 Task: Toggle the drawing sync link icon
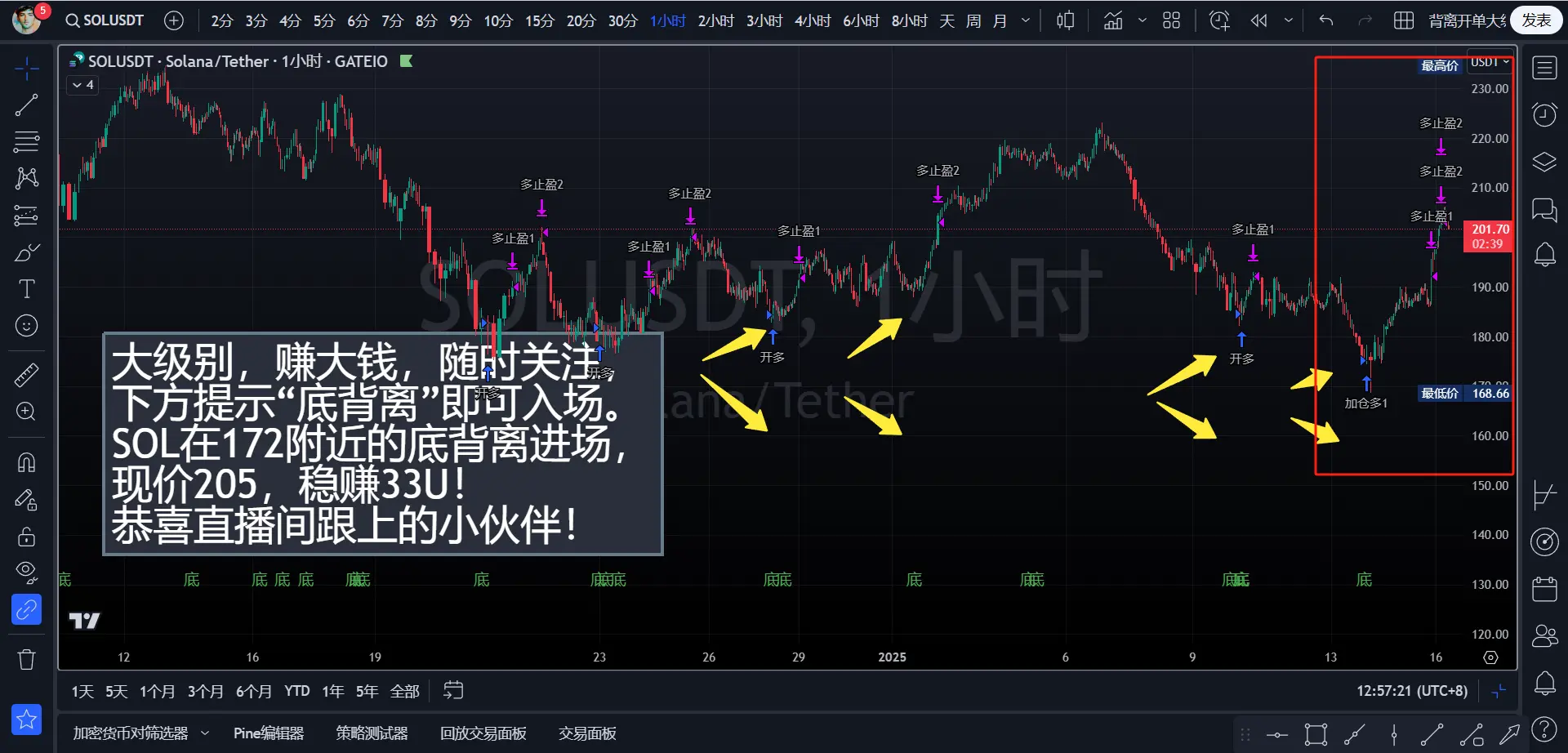(x=26, y=609)
